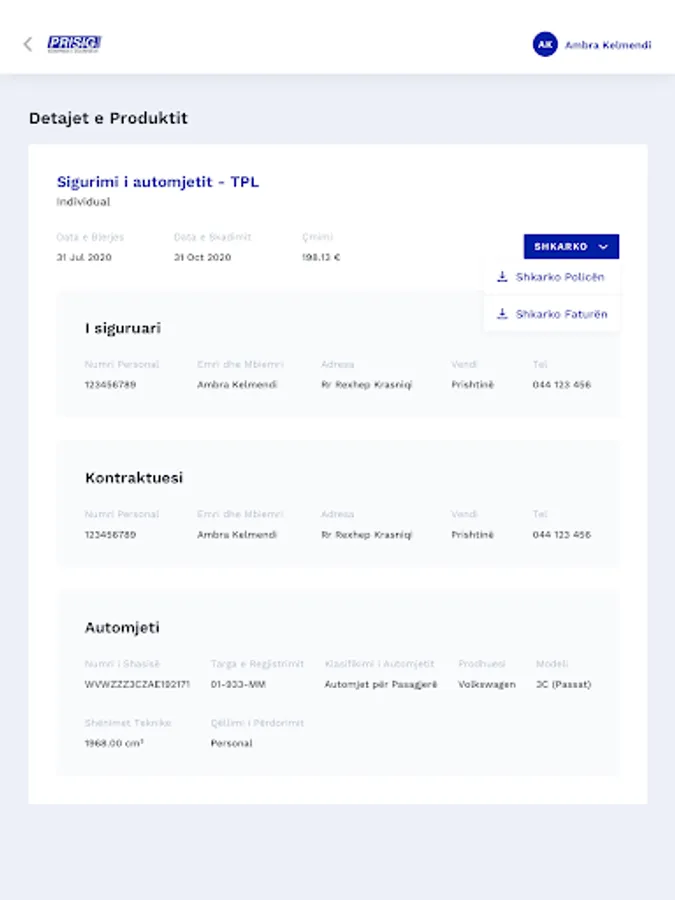Click the Sigurimi i automjetit - TPL title
The image size is (675, 900).
click(158, 182)
